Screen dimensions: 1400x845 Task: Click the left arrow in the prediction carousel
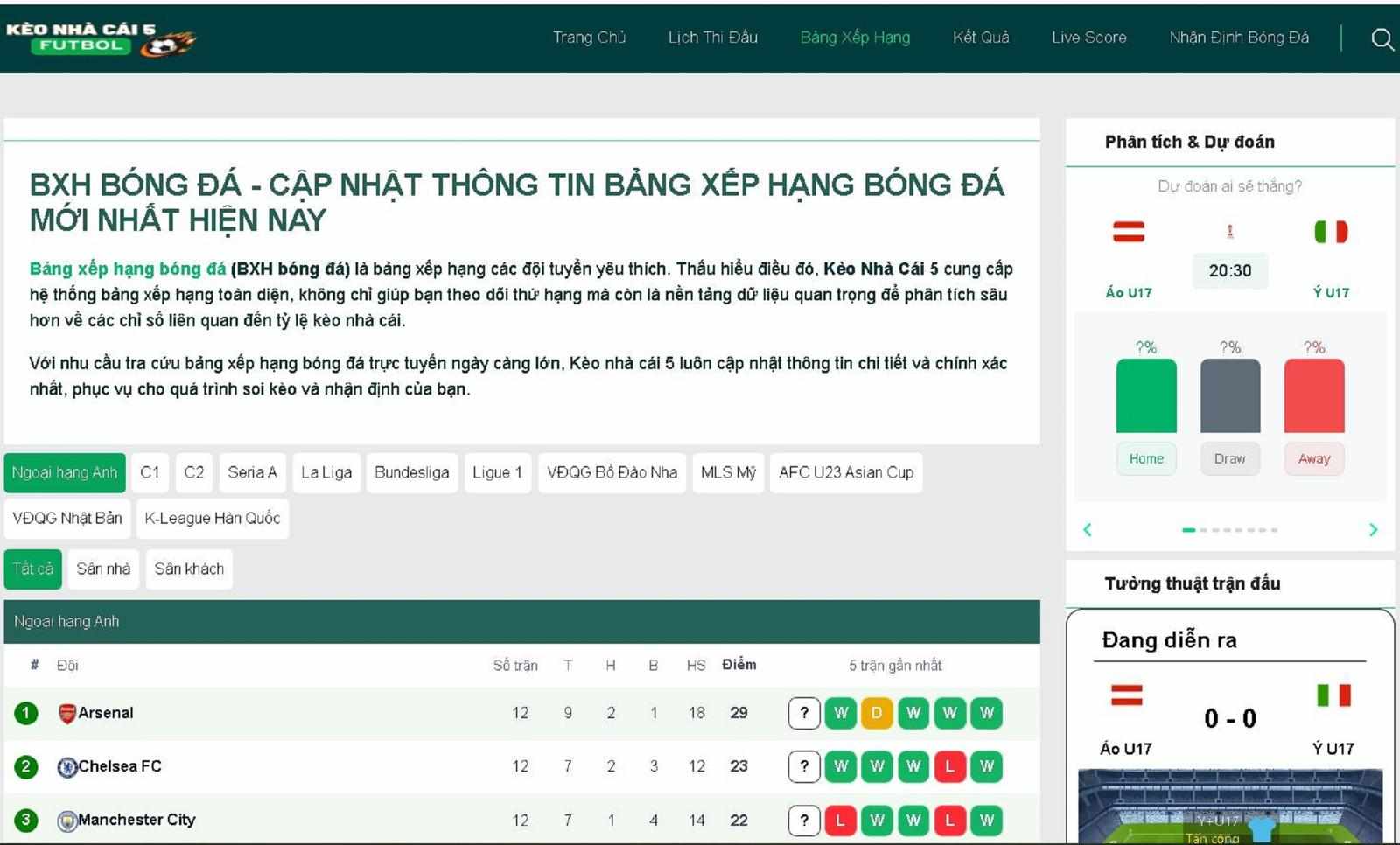1088,529
